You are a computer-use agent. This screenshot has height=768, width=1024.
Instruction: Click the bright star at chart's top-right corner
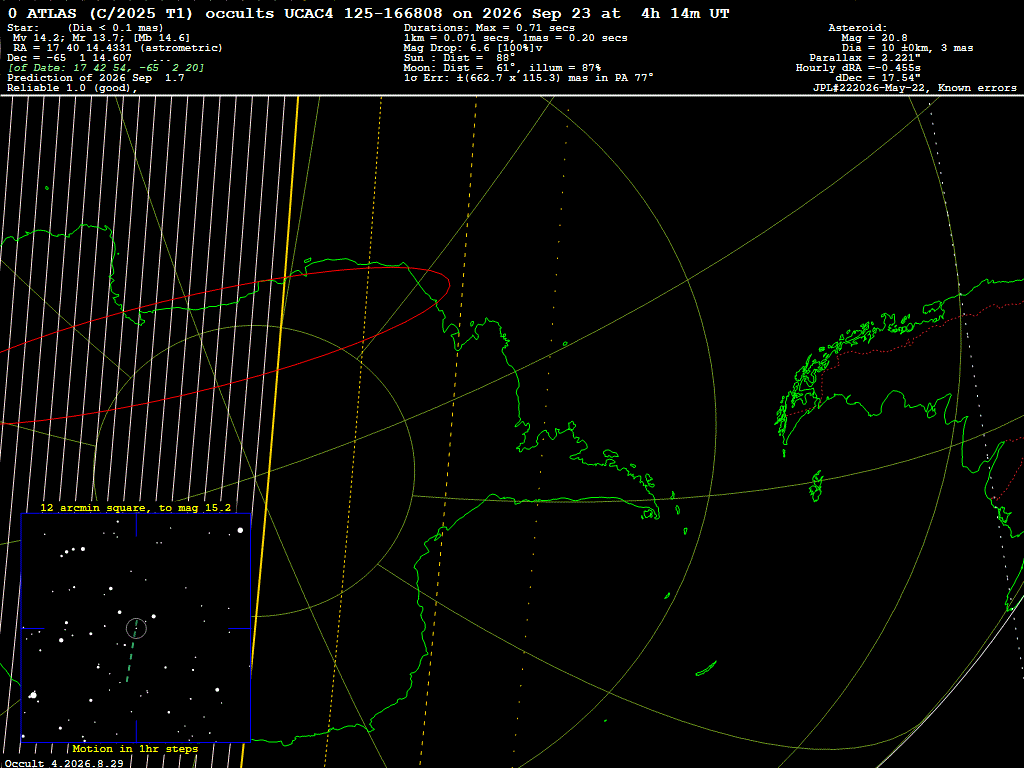coord(240,530)
